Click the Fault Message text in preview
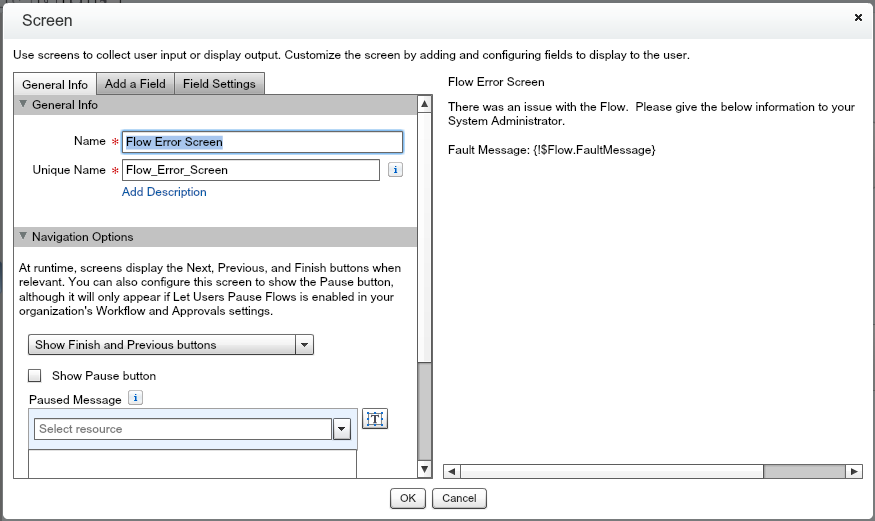This screenshot has height=521, width=875. 551,149
